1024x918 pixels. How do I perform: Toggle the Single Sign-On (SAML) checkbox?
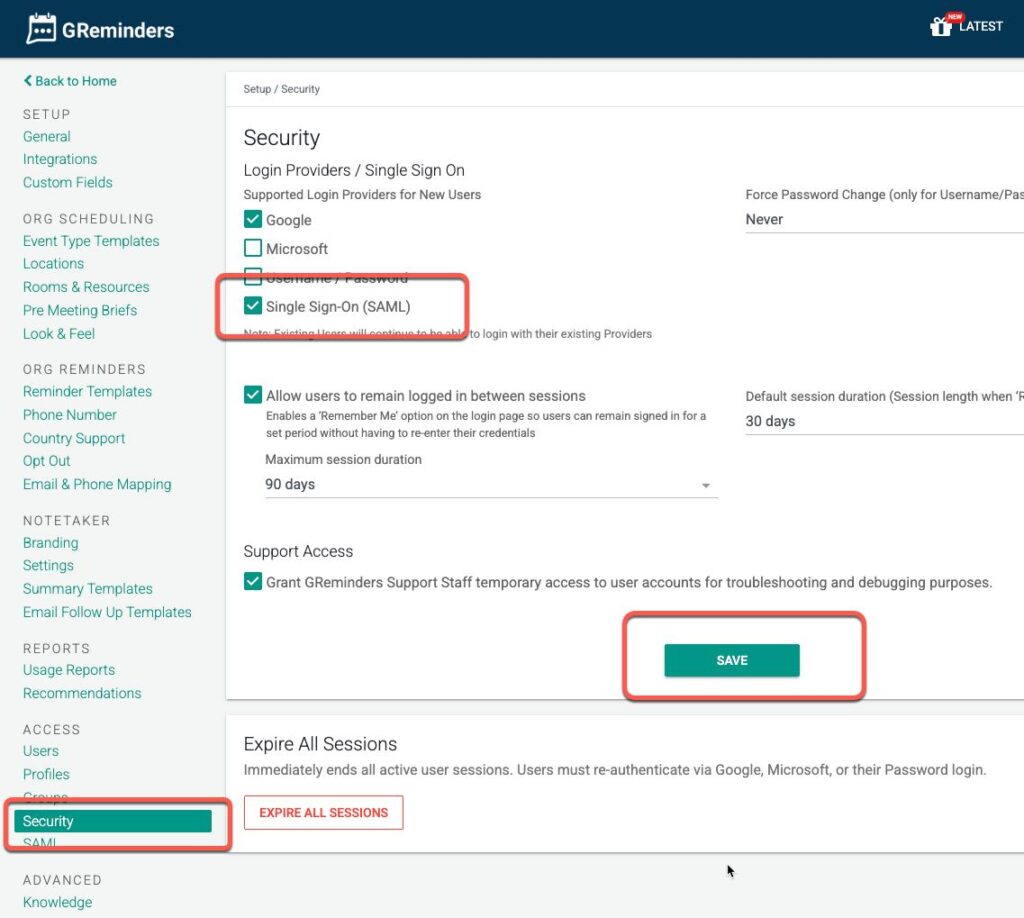(253, 306)
